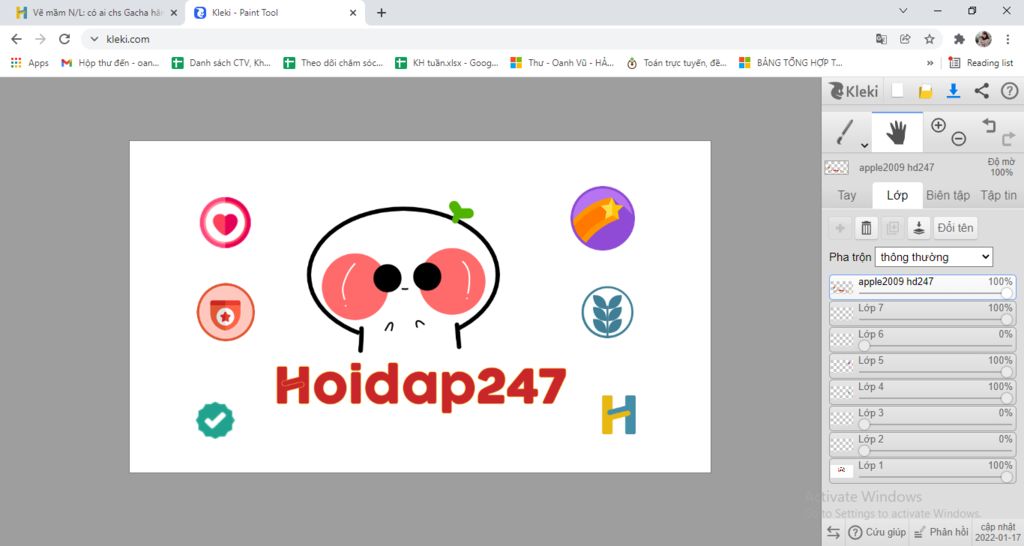Duplicate the selected layer
Viewport: 1024px width, 546px height.
tap(892, 228)
